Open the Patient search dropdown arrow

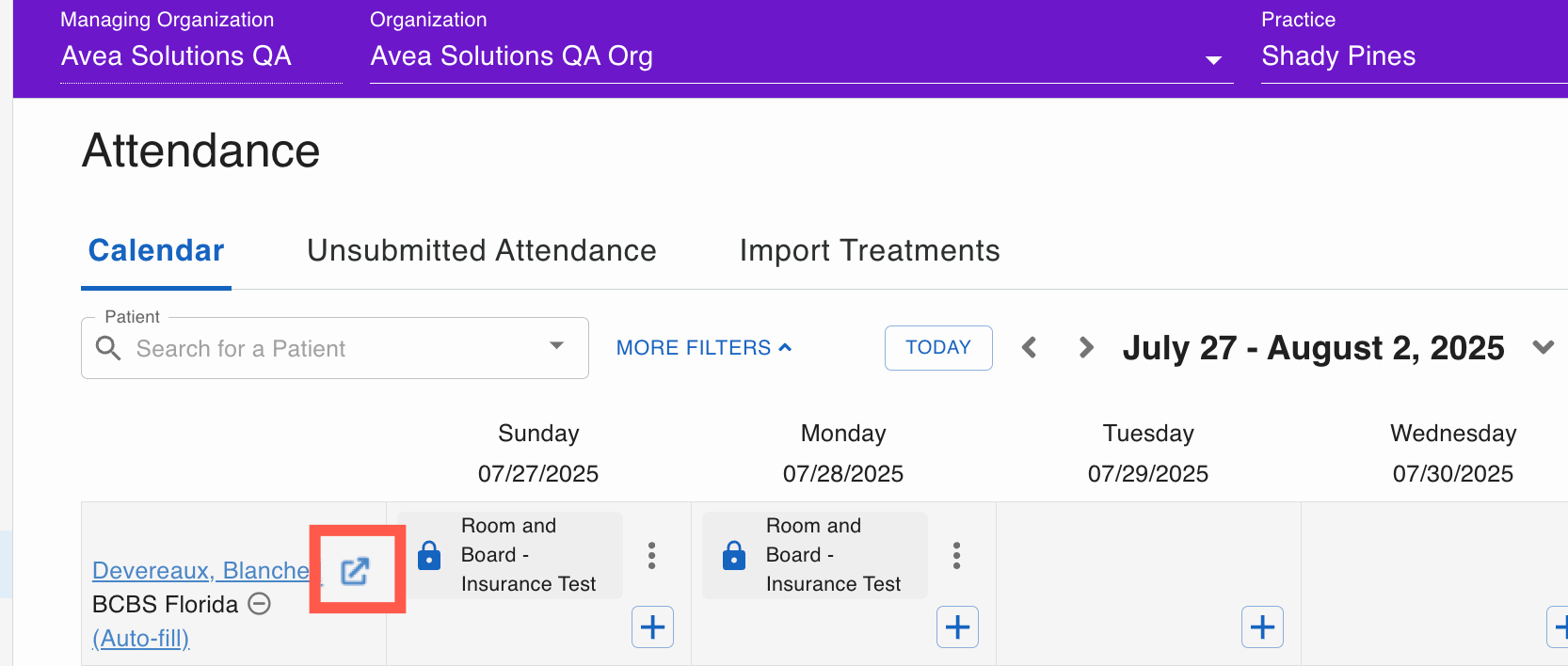tap(556, 346)
